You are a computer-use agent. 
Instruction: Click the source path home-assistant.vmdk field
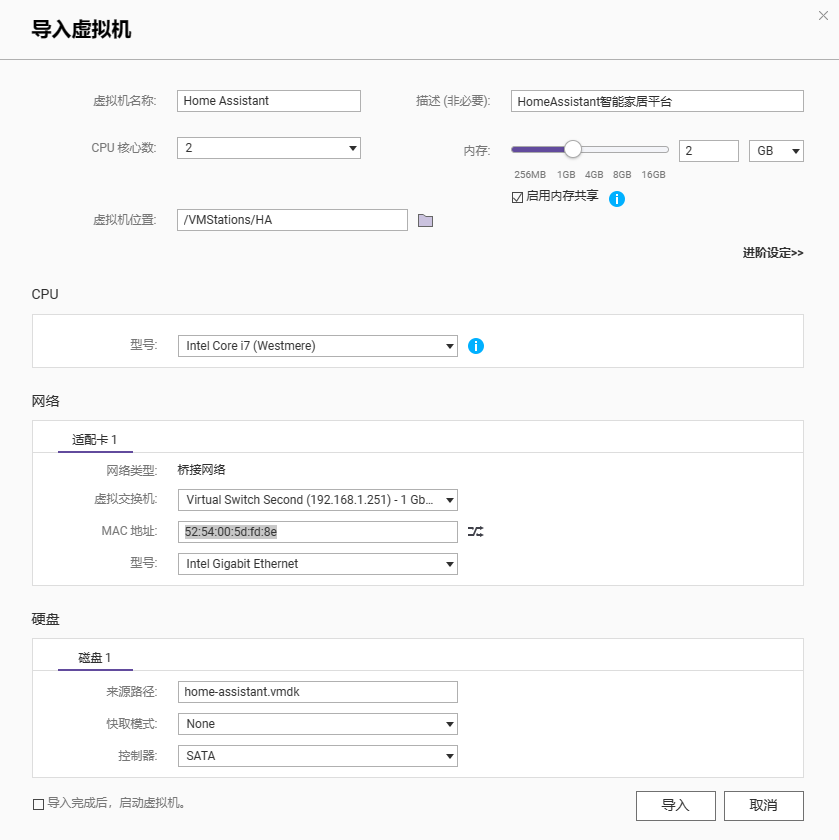click(318, 692)
